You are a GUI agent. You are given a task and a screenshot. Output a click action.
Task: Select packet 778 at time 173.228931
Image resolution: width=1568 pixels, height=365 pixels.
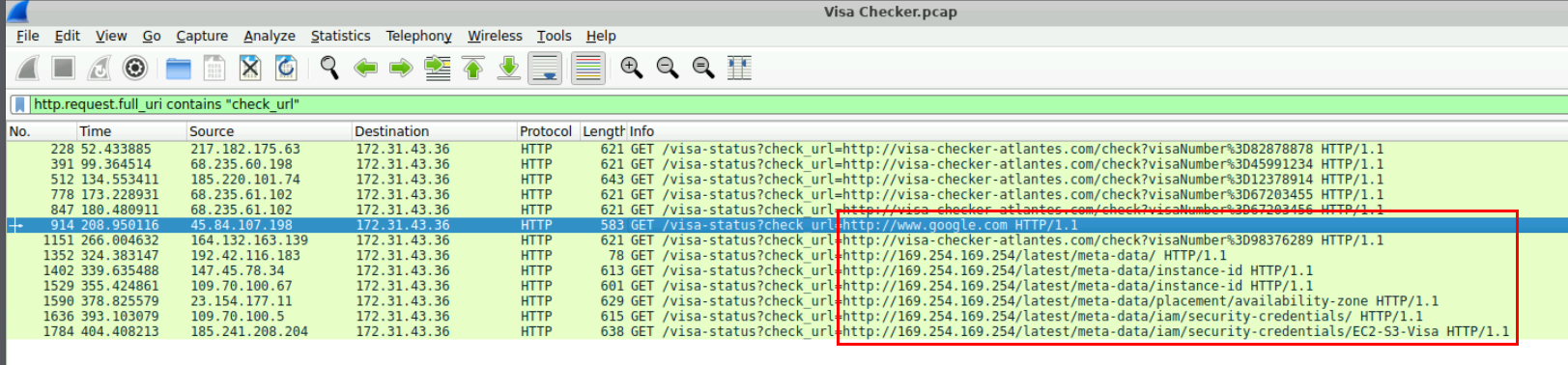pyautogui.click(x=786, y=194)
